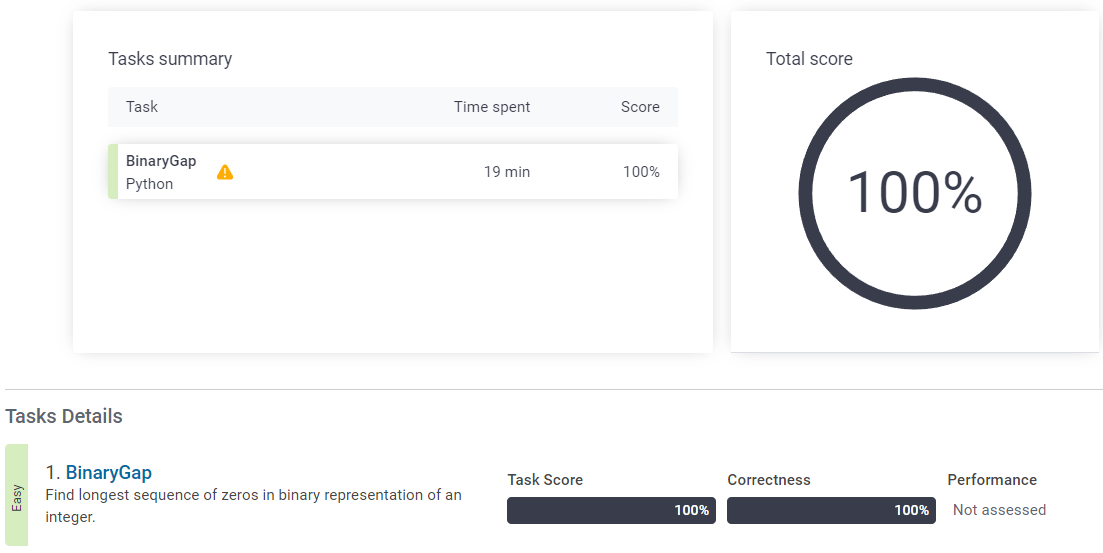The image size is (1103, 553).
Task: Click the 19 min time value
Action: (x=506, y=172)
